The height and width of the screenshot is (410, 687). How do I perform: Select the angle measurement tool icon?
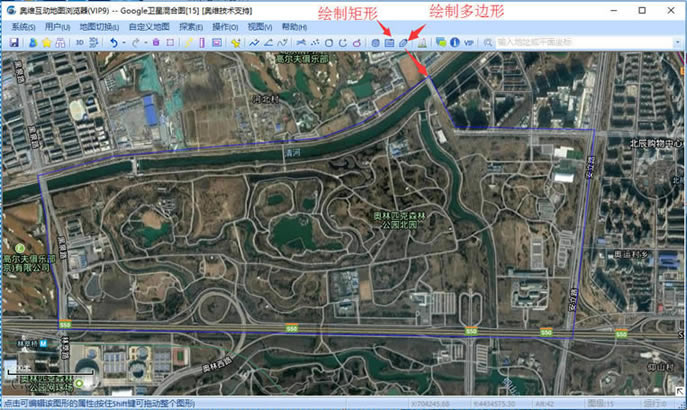click(268, 42)
